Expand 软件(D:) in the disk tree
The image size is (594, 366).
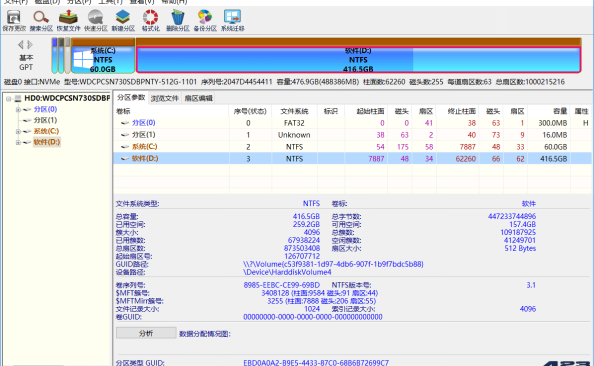pos(18,142)
